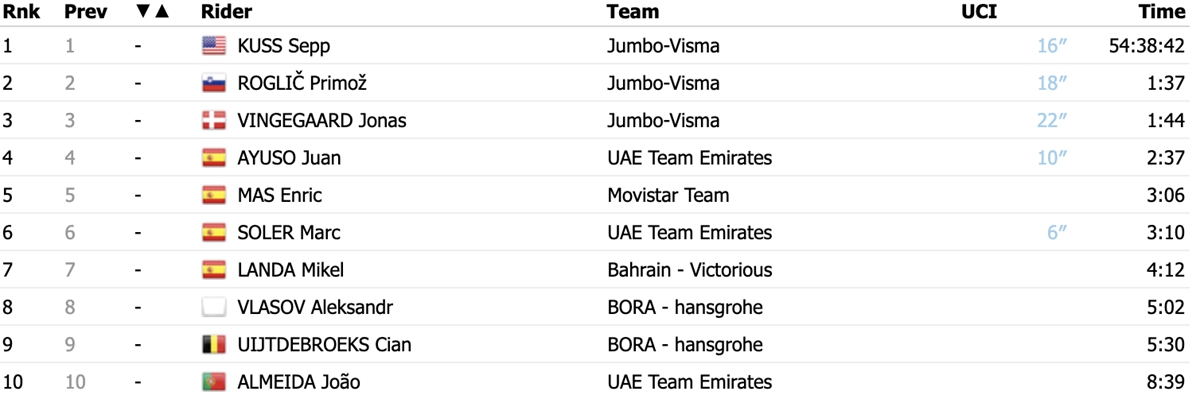Click the Belgium flag beside Uijtdebroeks
The width and height of the screenshot is (1200, 399).
click(x=214, y=345)
